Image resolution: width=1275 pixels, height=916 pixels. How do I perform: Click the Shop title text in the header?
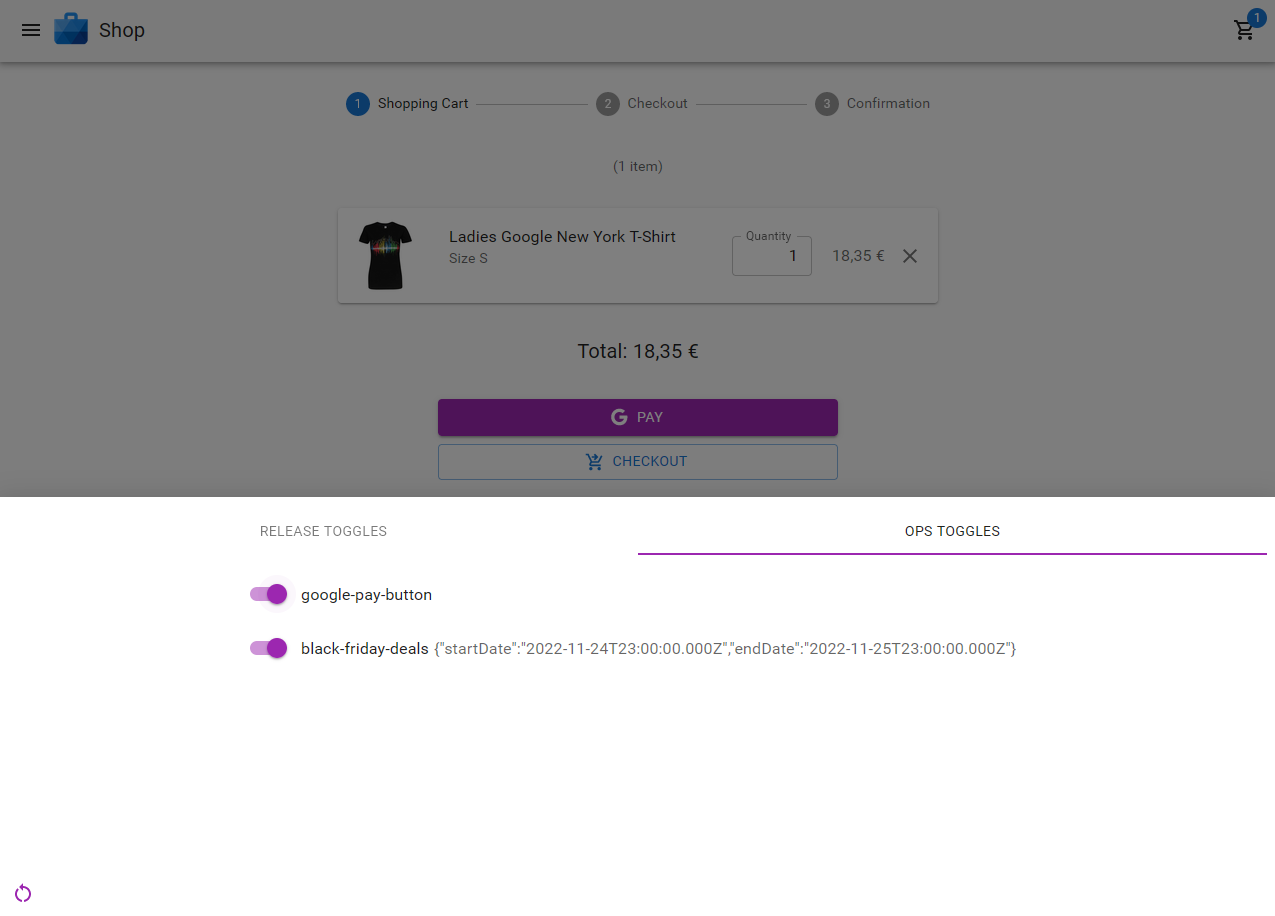pyautogui.click(x=122, y=30)
